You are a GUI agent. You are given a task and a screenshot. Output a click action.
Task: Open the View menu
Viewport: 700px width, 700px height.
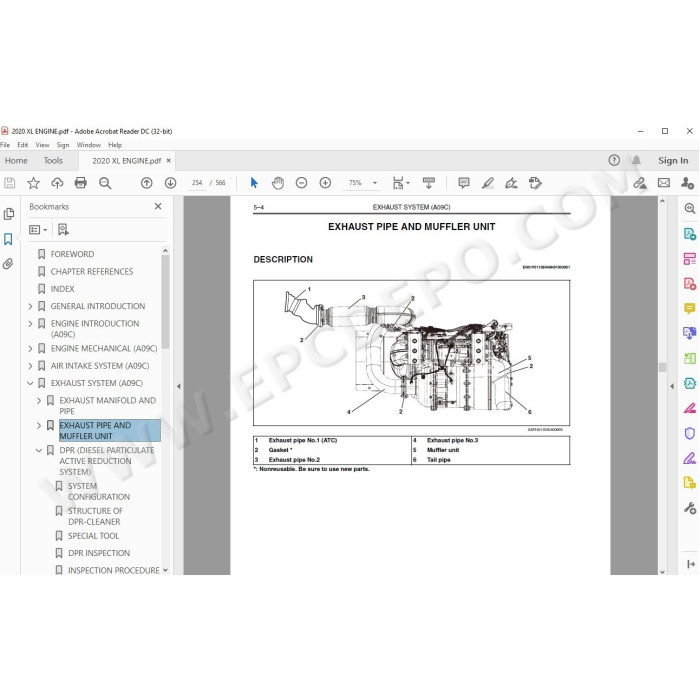(x=42, y=145)
